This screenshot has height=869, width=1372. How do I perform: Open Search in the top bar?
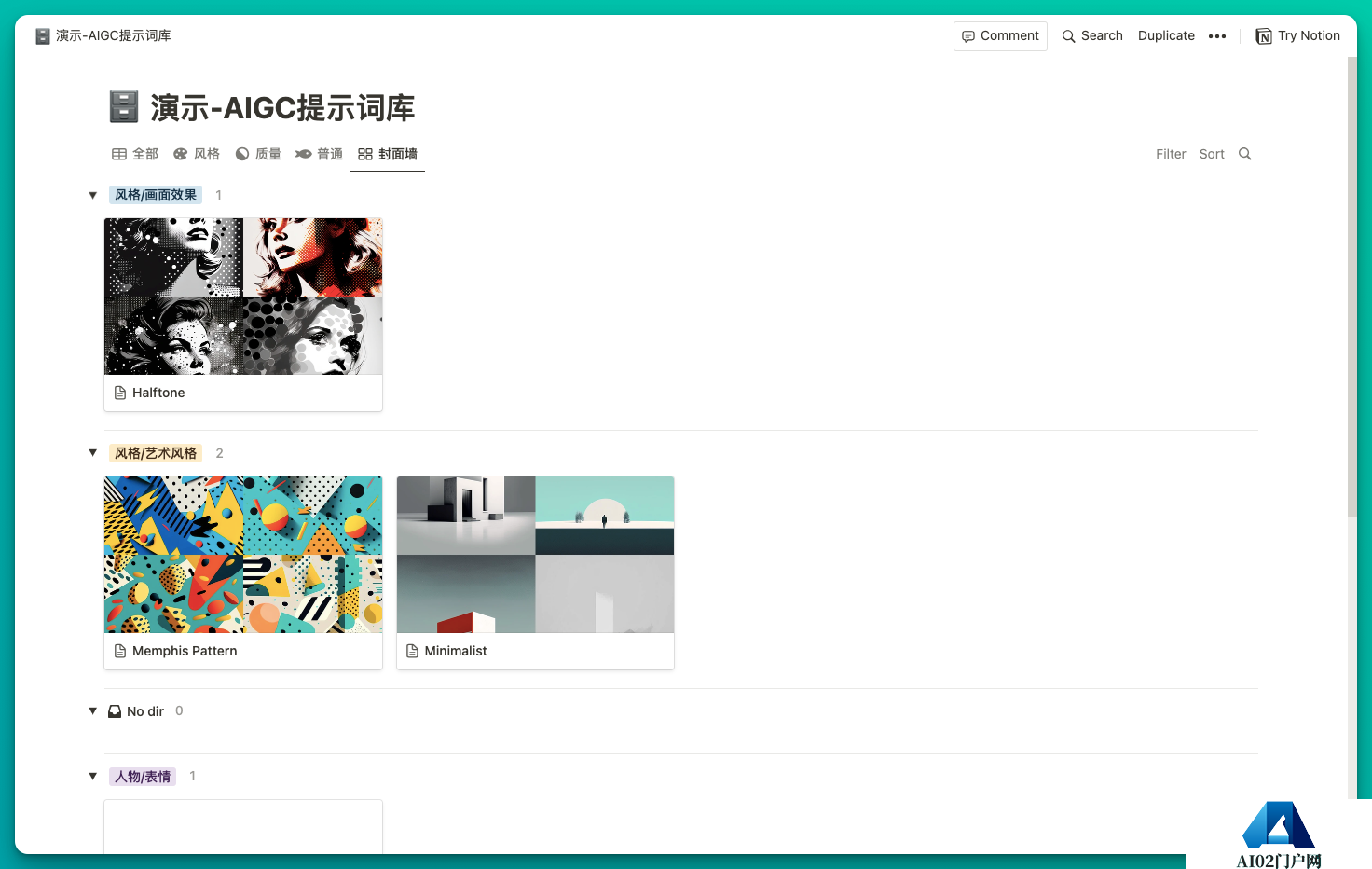click(1092, 36)
